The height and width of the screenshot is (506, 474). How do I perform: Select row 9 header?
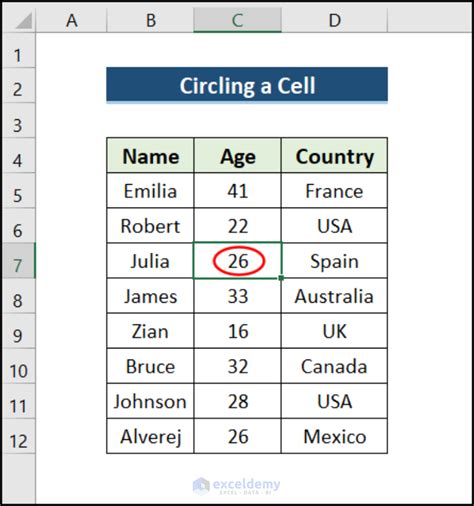[18, 331]
